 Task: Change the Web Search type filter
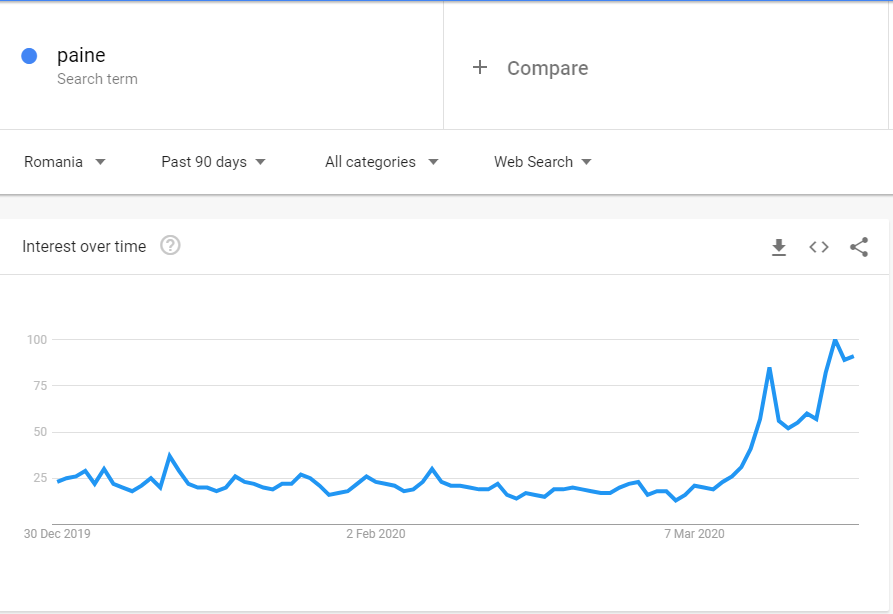542,161
